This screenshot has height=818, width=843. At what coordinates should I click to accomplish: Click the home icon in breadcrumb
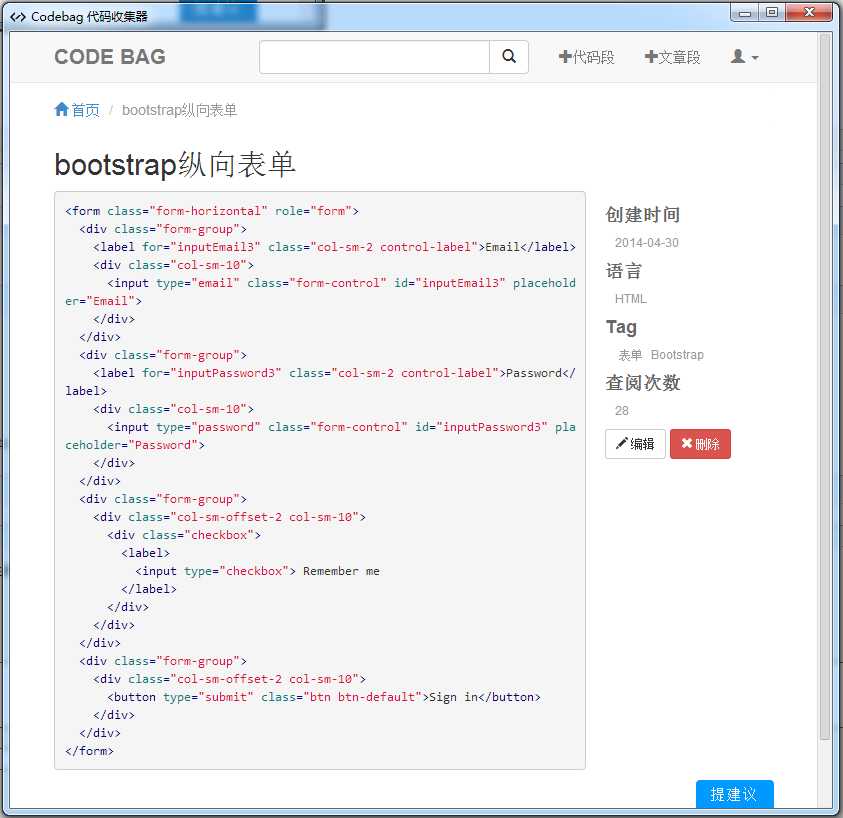pos(61,110)
